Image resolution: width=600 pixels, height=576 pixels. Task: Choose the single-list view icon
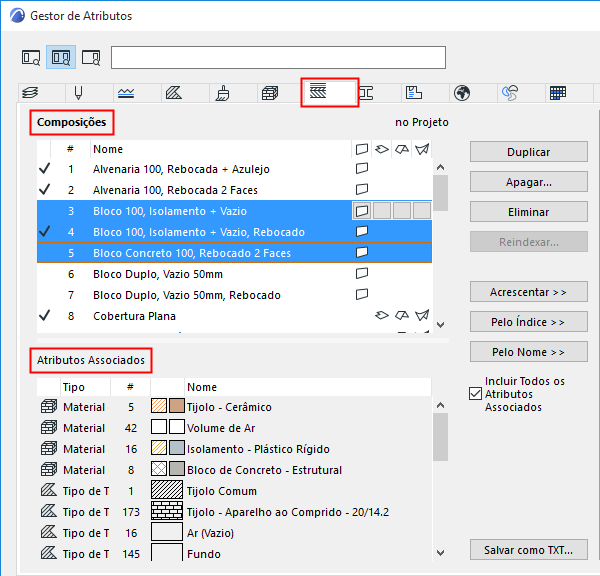[31, 57]
